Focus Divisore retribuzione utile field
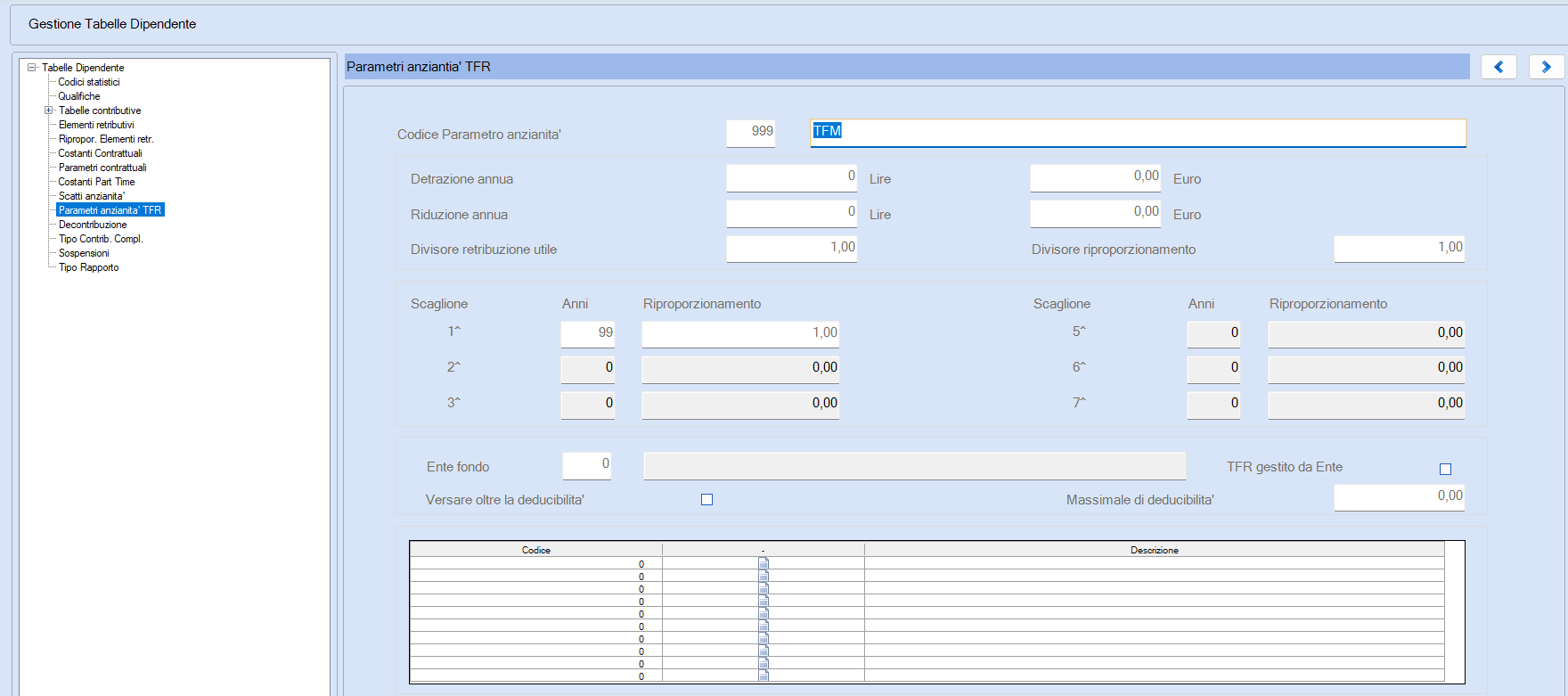This screenshot has width=1568, height=696. point(792,249)
